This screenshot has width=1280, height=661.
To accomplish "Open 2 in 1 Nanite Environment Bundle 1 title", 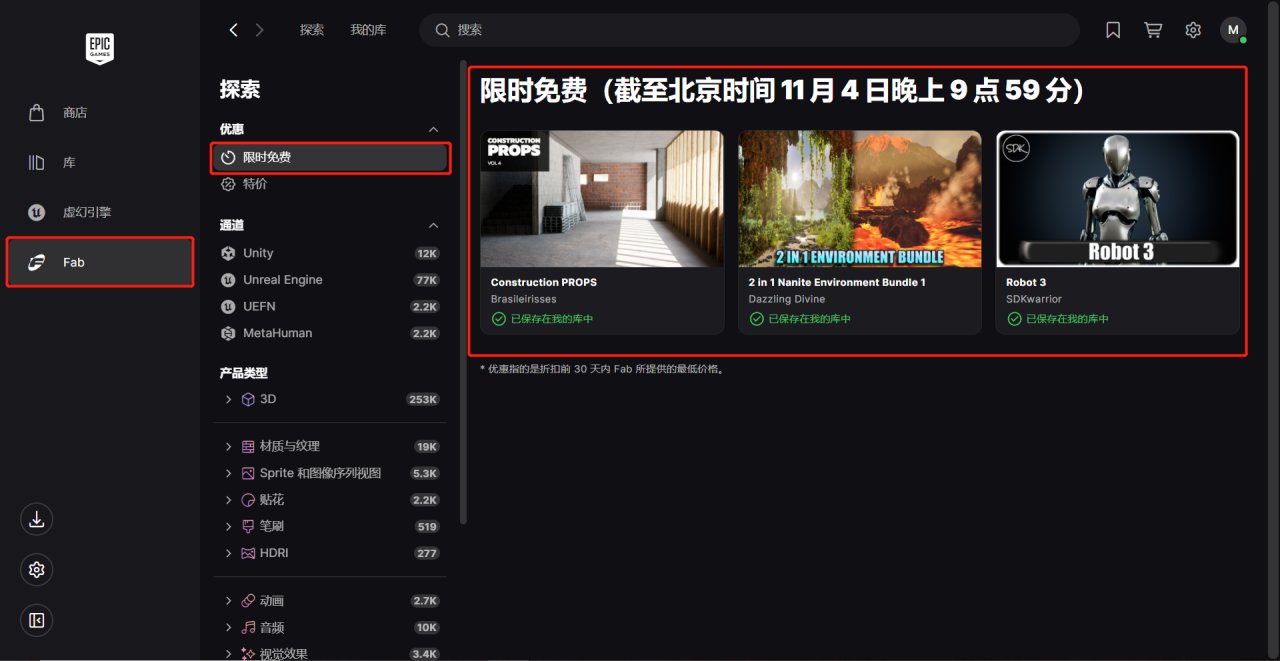I will 837,283.
